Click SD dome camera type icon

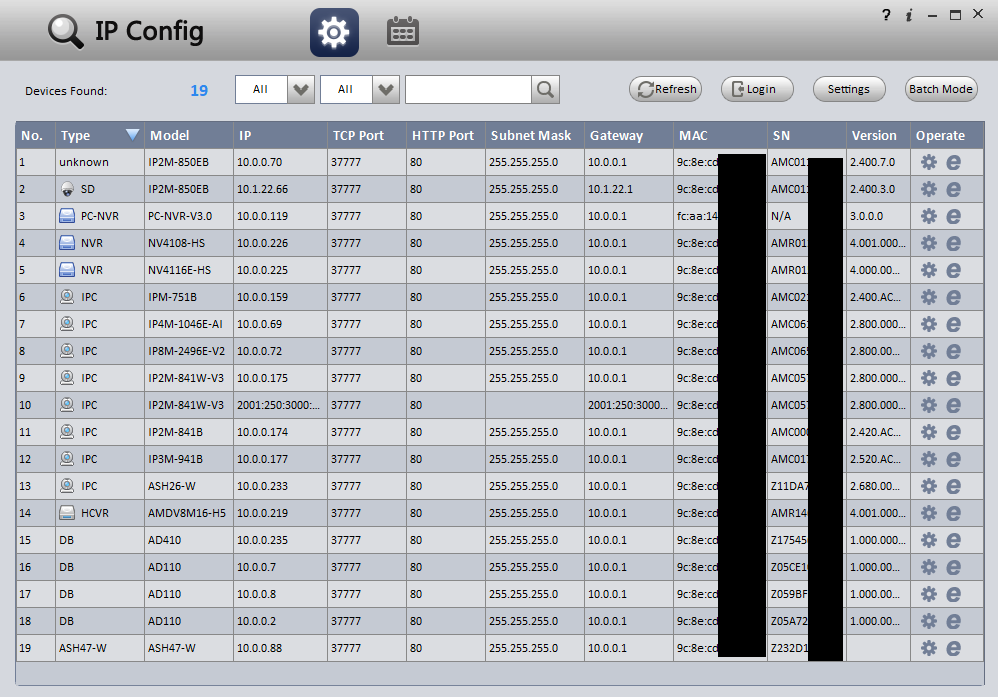pos(67,189)
